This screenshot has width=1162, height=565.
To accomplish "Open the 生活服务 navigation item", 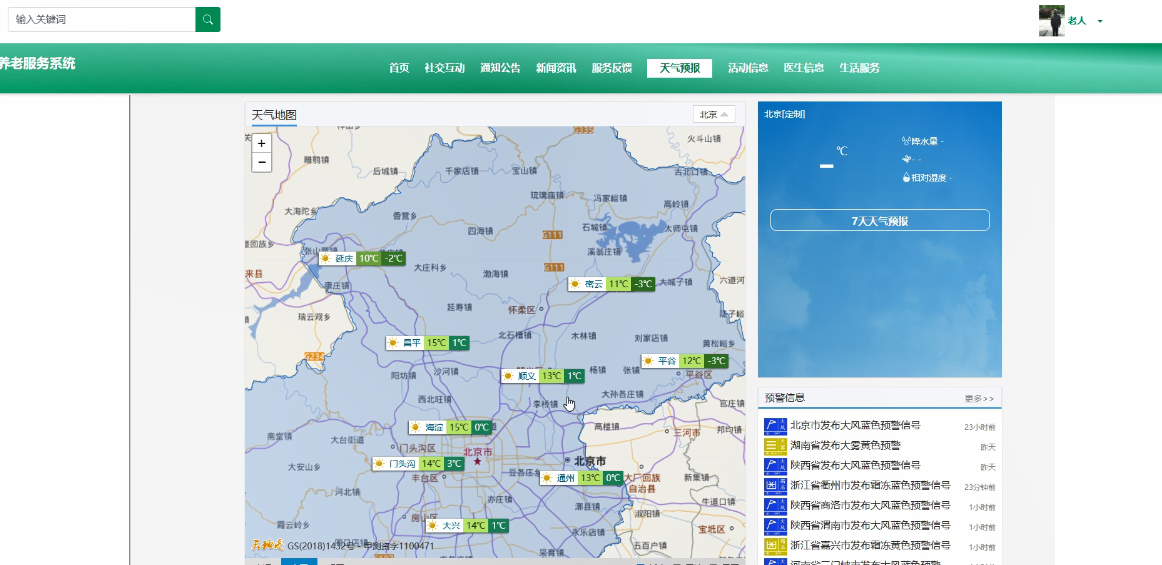I will 860,68.
